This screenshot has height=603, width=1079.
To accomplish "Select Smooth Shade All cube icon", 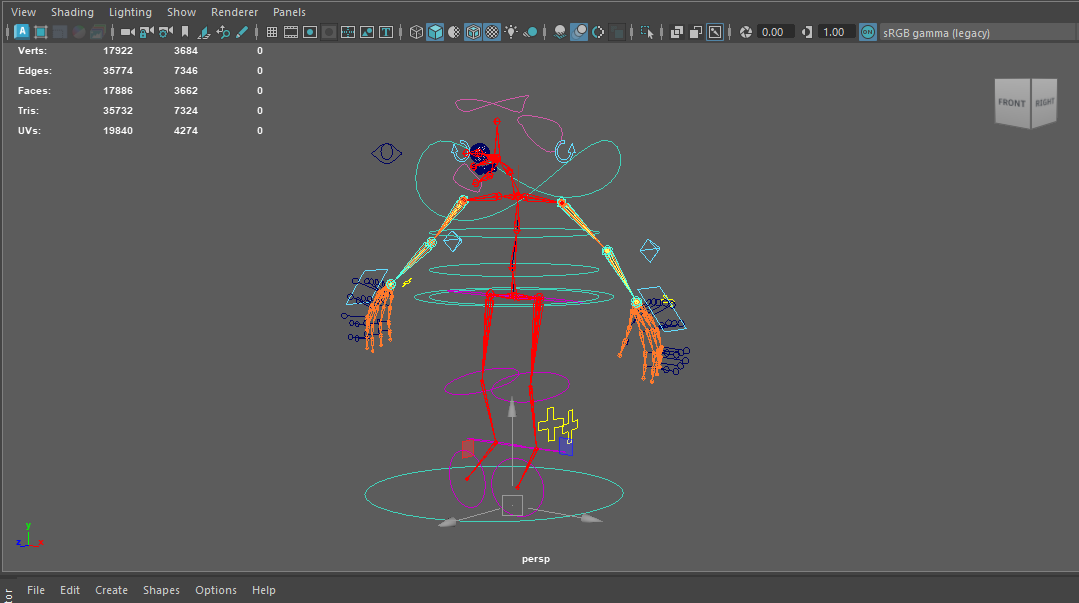I will [436, 32].
